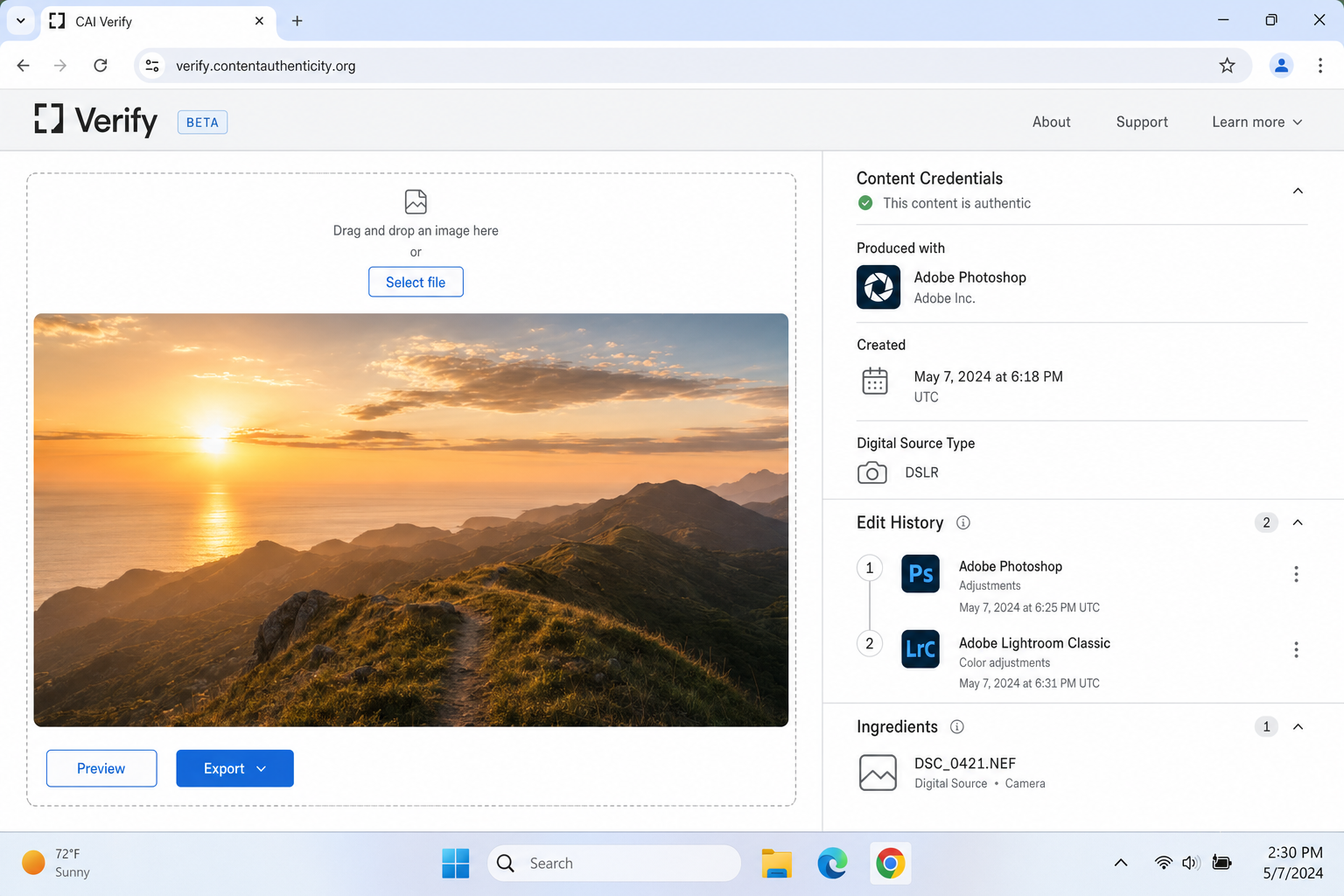
Task: Click the Lightroom Classic LrC icon
Action: [920, 649]
